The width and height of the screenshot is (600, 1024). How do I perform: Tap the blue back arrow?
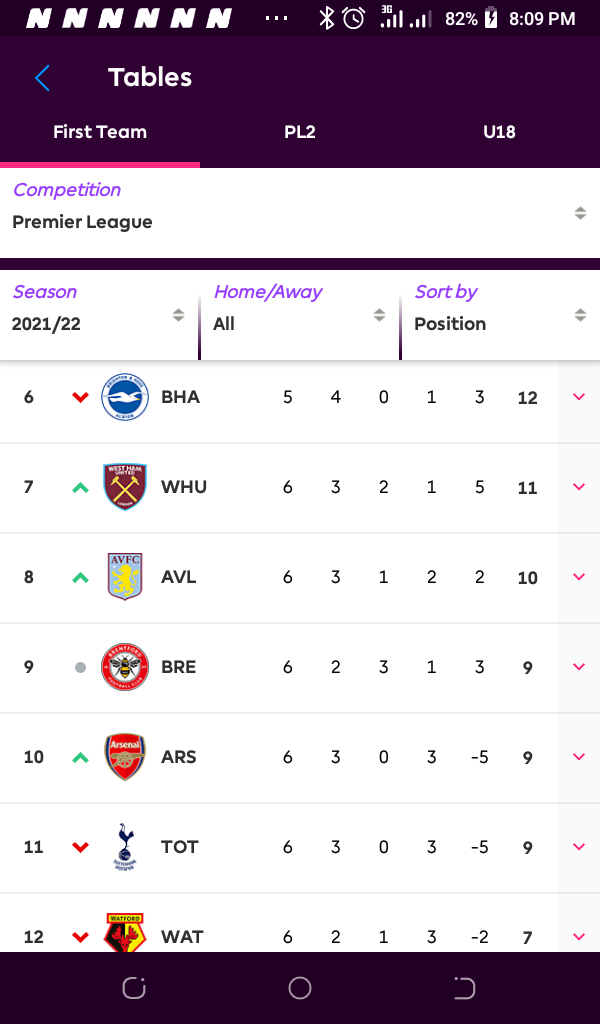click(42, 78)
